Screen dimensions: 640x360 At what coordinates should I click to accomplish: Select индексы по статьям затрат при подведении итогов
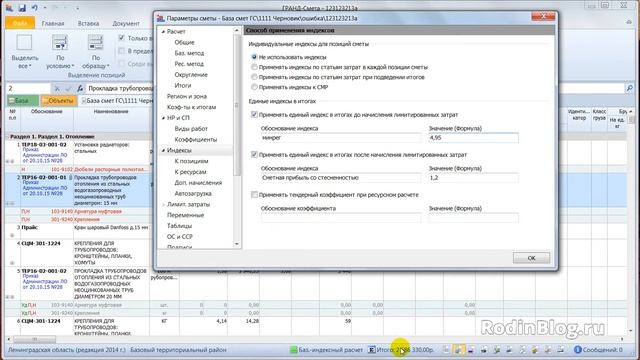coord(254,77)
